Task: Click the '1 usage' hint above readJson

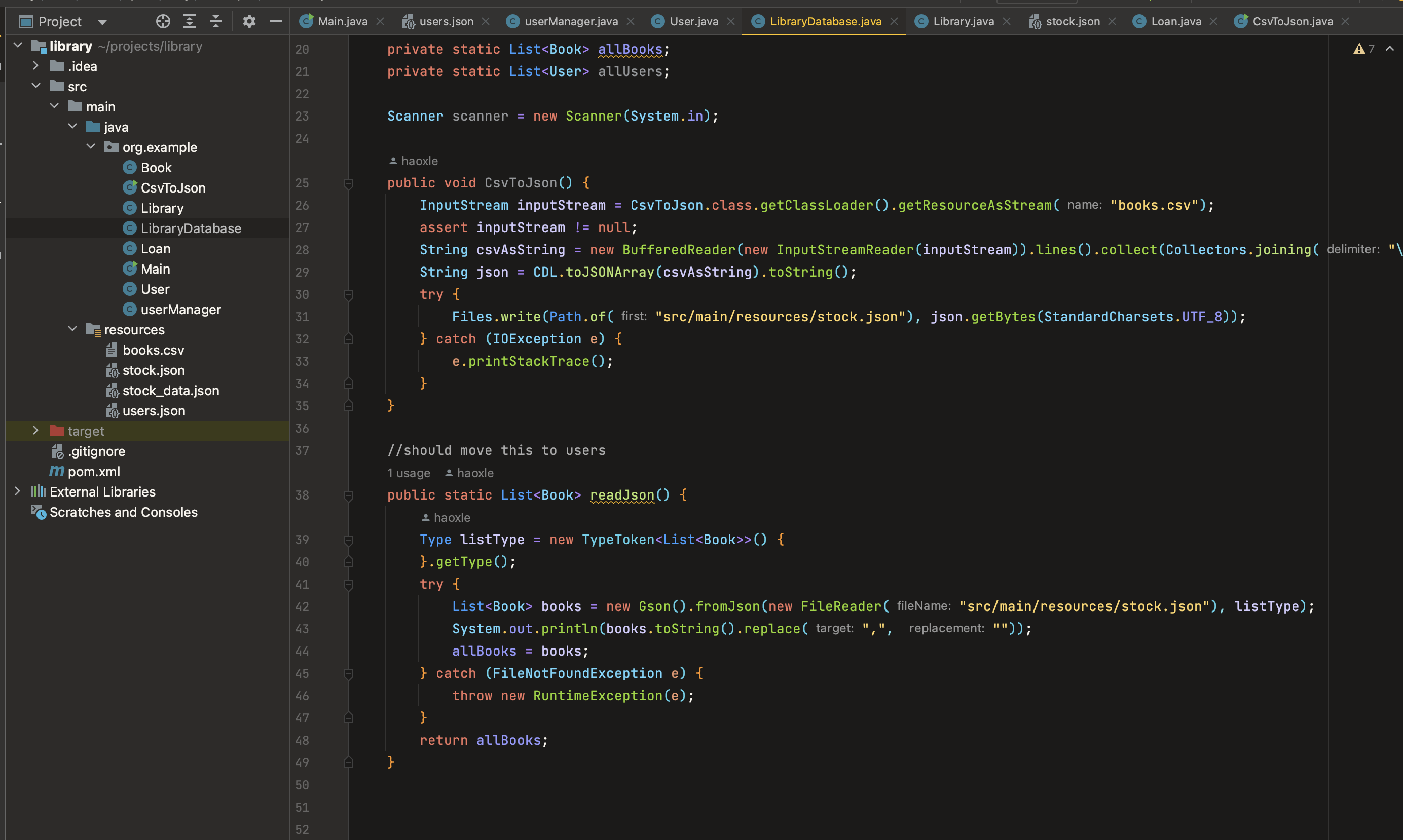Action: click(408, 473)
